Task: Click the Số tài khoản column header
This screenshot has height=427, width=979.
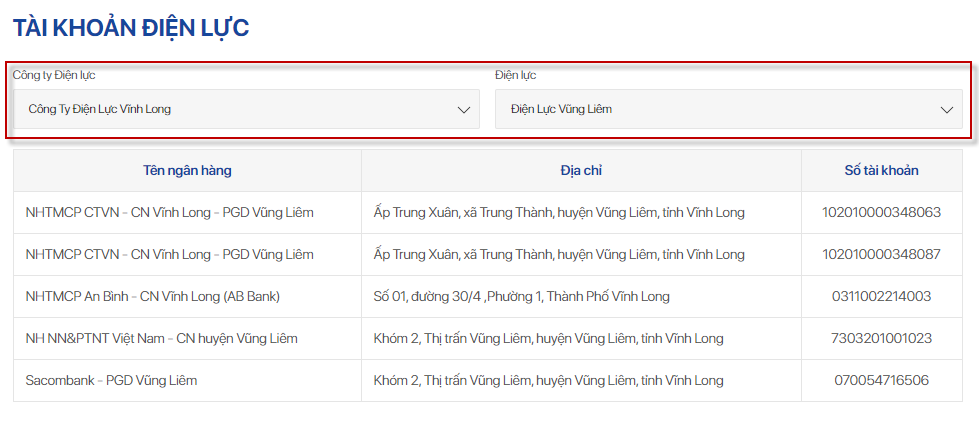Action: 881,170
